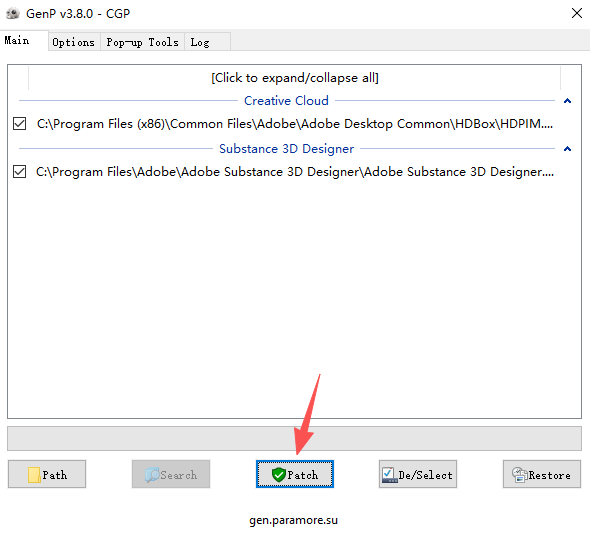
Task: Click the GenP app icon in title bar
Action: (13, 14)
